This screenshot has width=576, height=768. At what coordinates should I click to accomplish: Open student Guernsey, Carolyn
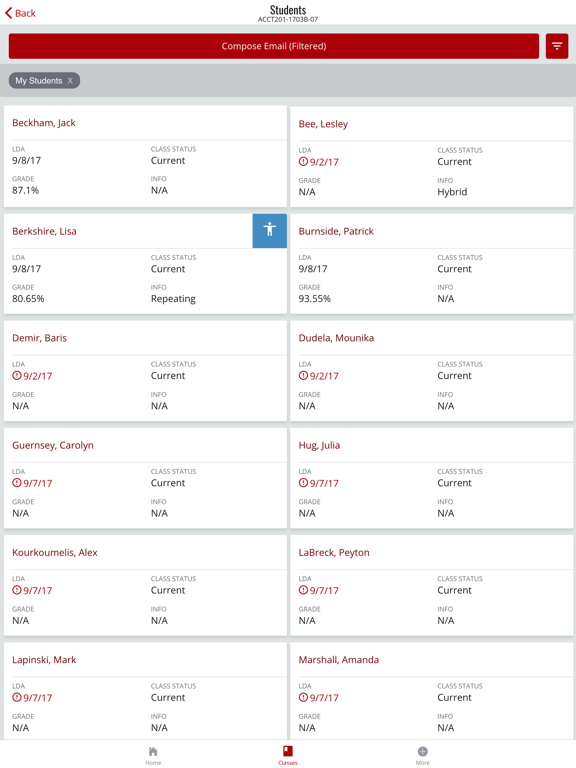tap(52, 445)
